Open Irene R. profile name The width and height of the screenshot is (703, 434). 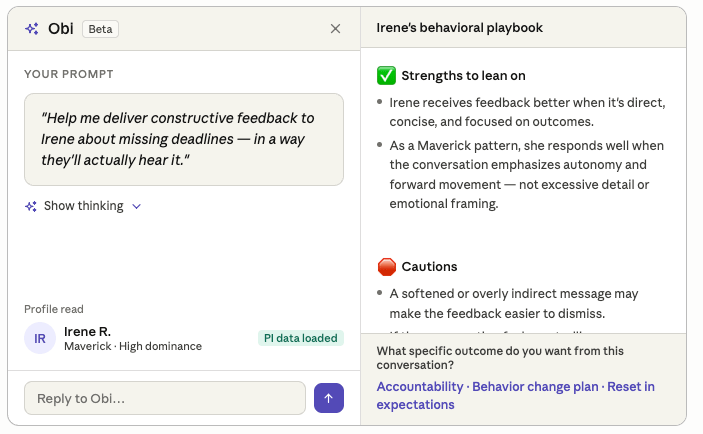click(87, 331)
